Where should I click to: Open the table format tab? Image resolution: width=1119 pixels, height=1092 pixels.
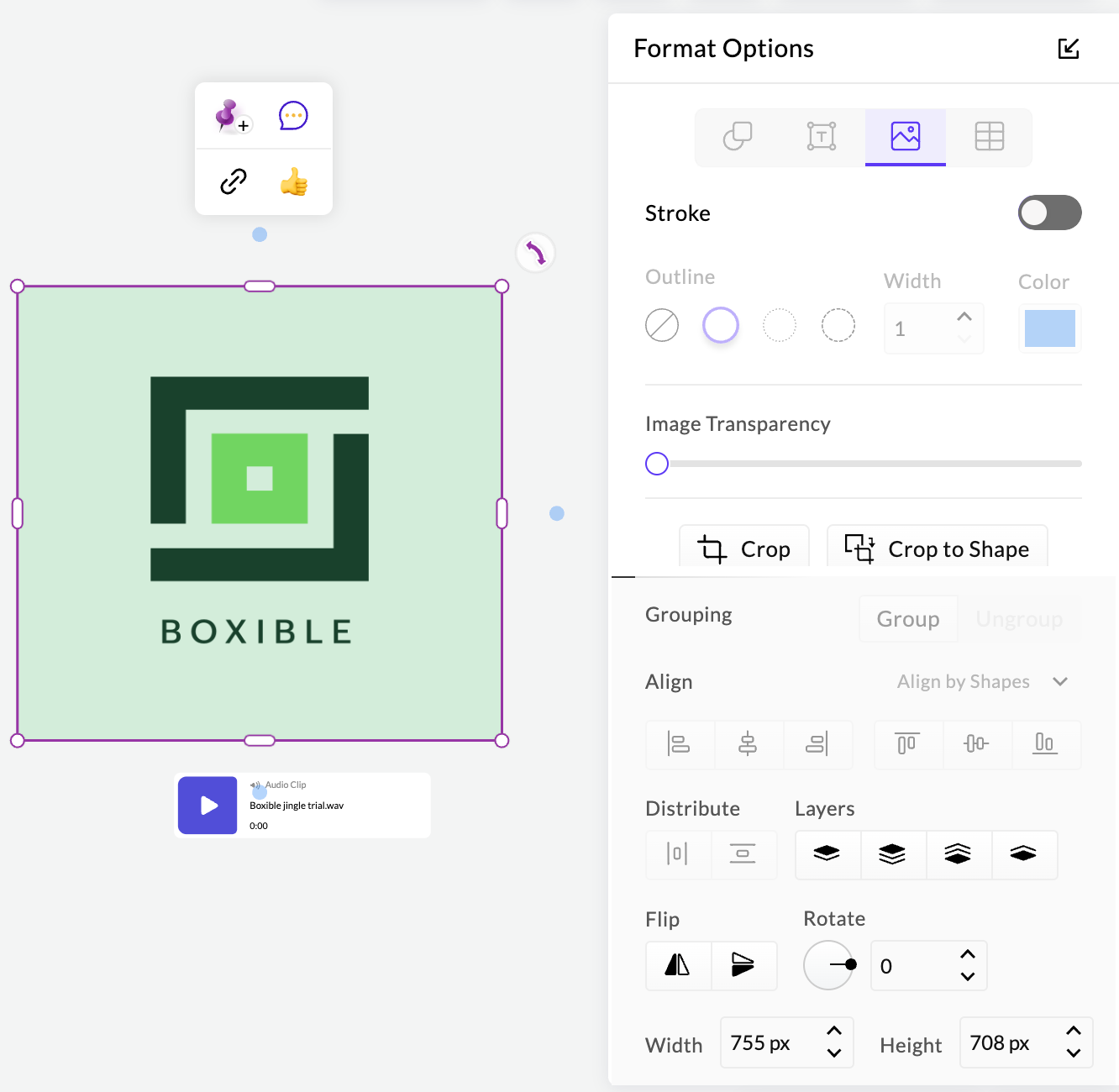[x=990, y=136]
